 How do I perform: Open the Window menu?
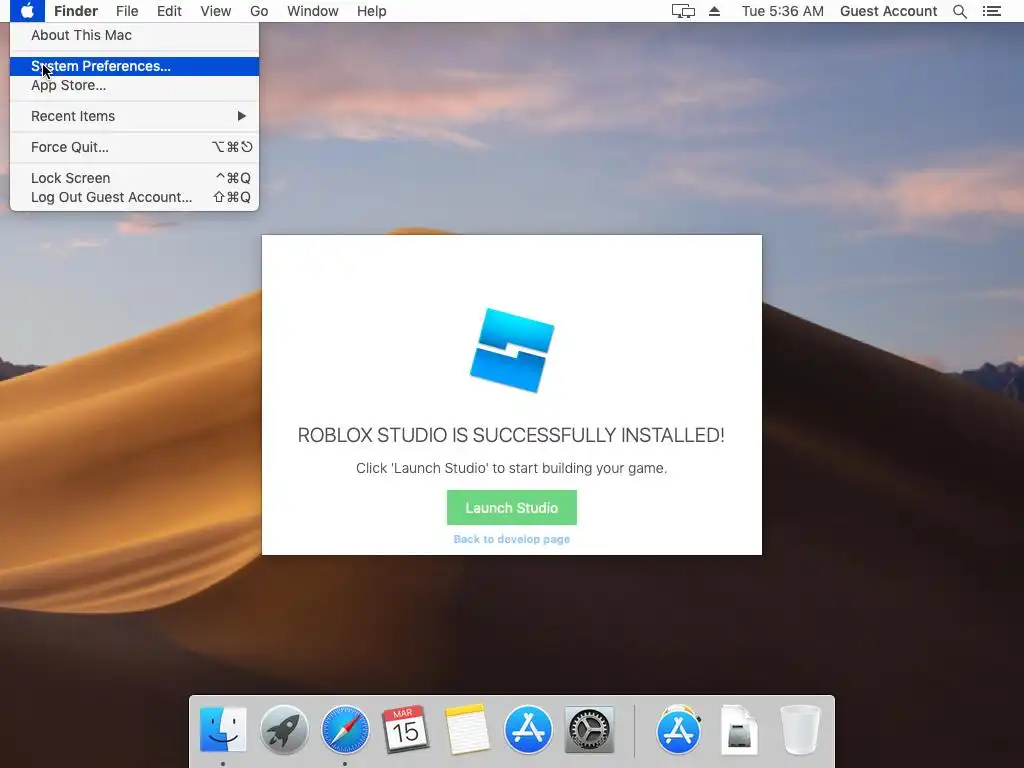coord(313,11)
